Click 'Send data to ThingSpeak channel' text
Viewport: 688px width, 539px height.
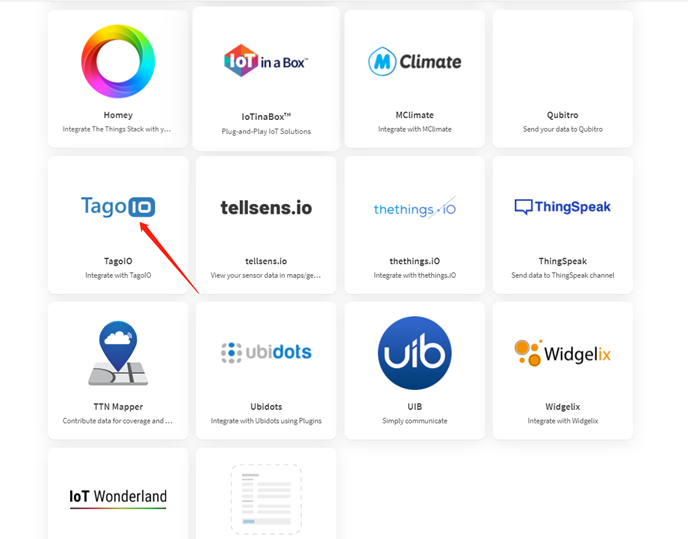(x=563, y=275)
